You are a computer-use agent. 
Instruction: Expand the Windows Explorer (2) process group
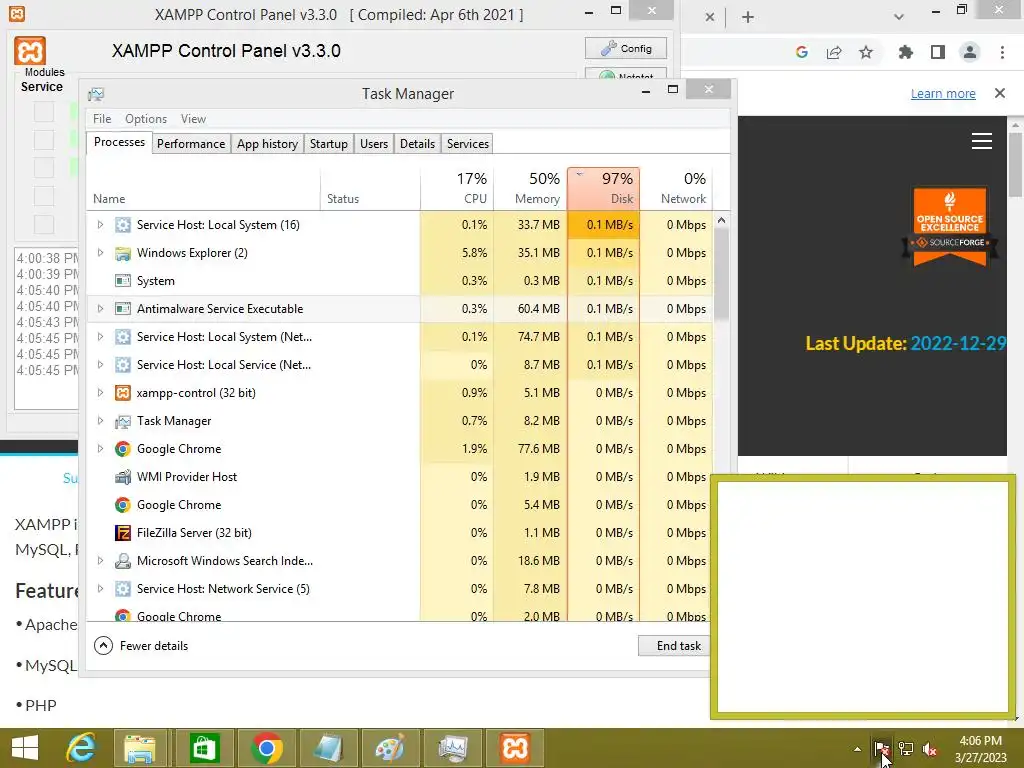click(x=100, y=253)
